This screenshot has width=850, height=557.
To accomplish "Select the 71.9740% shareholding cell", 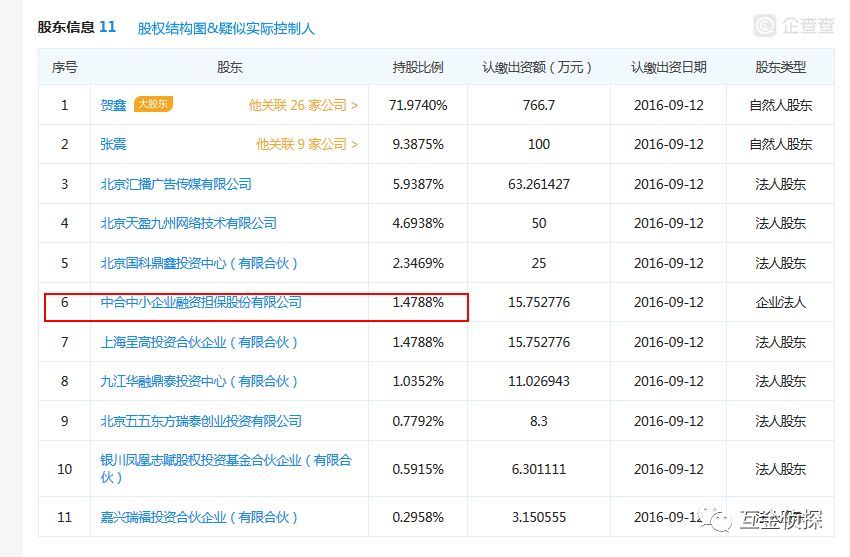I will (418, 105).
